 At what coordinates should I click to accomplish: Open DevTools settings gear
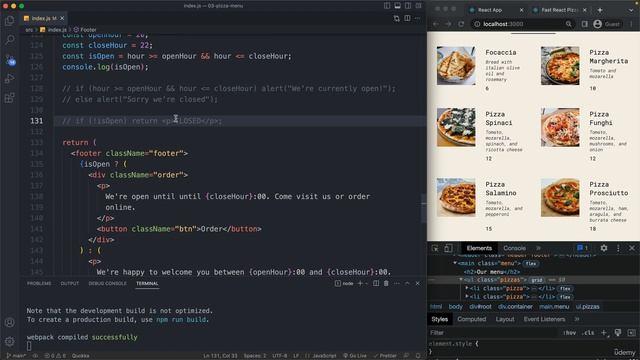coord(604,248)
